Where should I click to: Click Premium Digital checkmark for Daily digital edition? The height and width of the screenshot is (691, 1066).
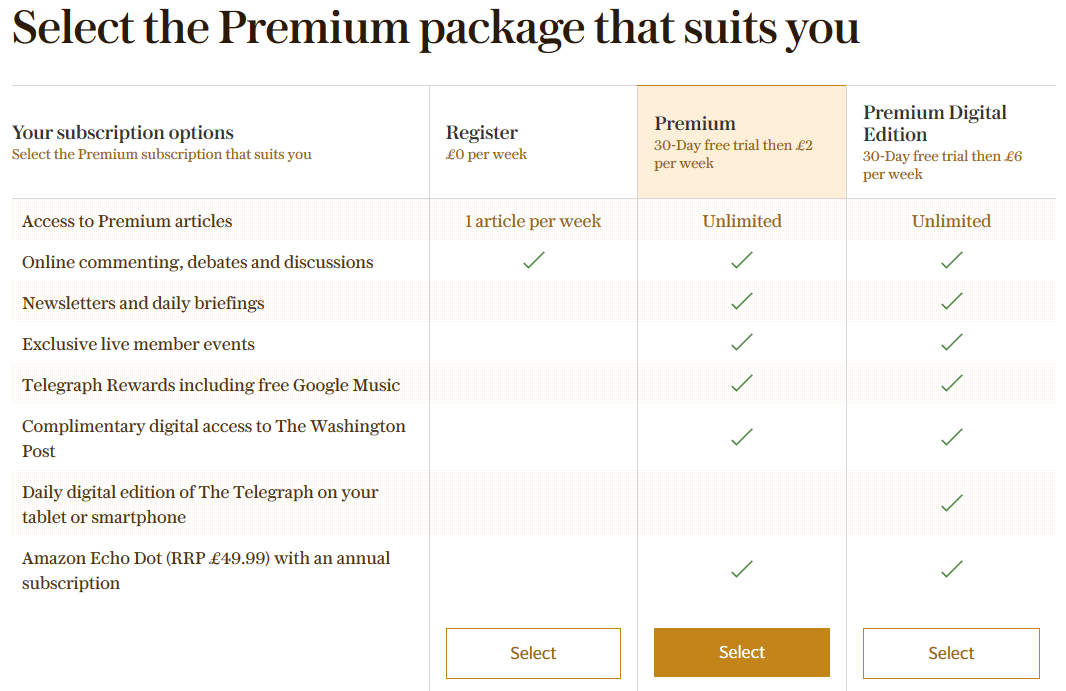[x=952, y=503]
